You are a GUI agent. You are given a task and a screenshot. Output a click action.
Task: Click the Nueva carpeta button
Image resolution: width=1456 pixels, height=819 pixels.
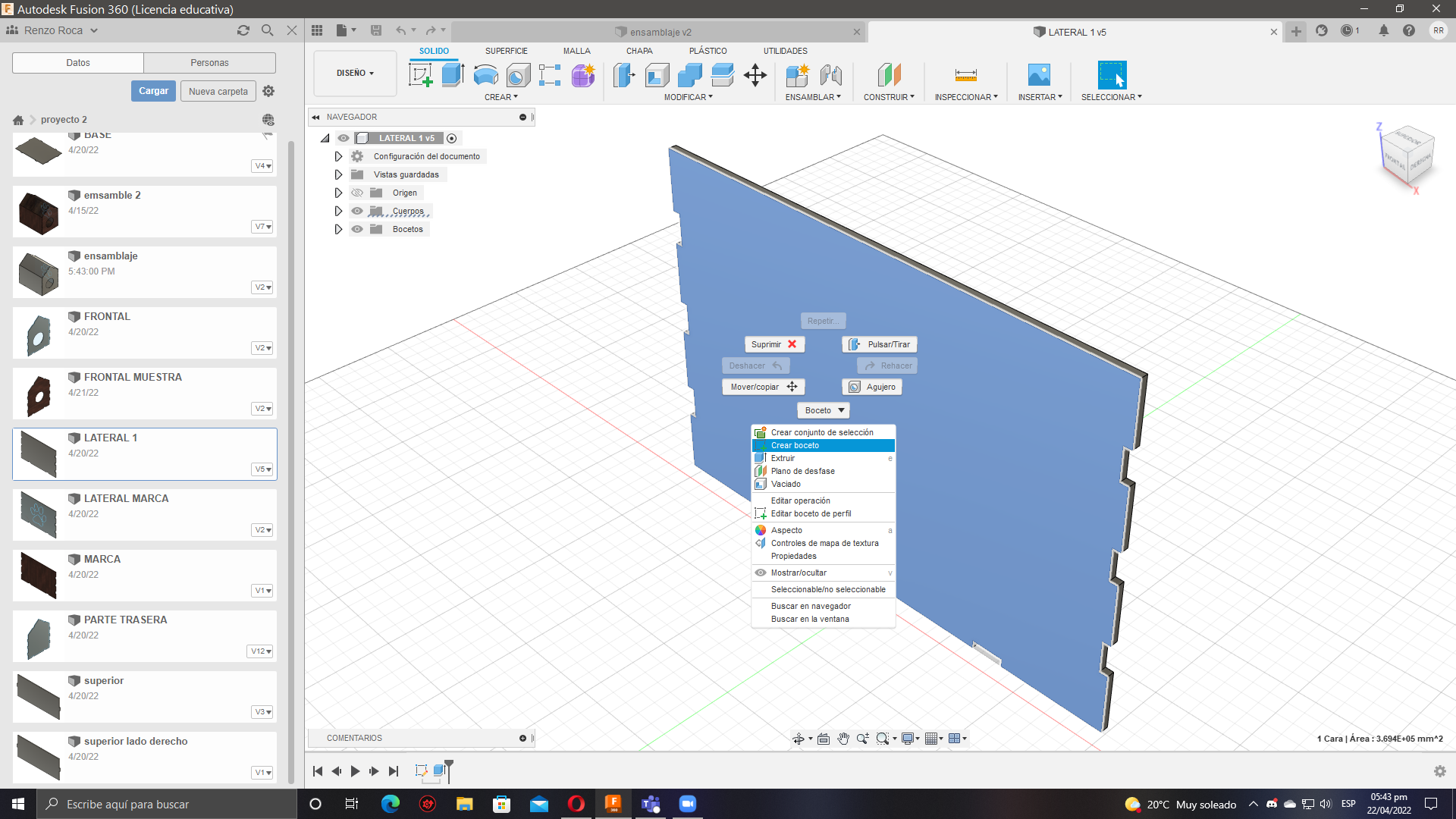click(218, 91)
